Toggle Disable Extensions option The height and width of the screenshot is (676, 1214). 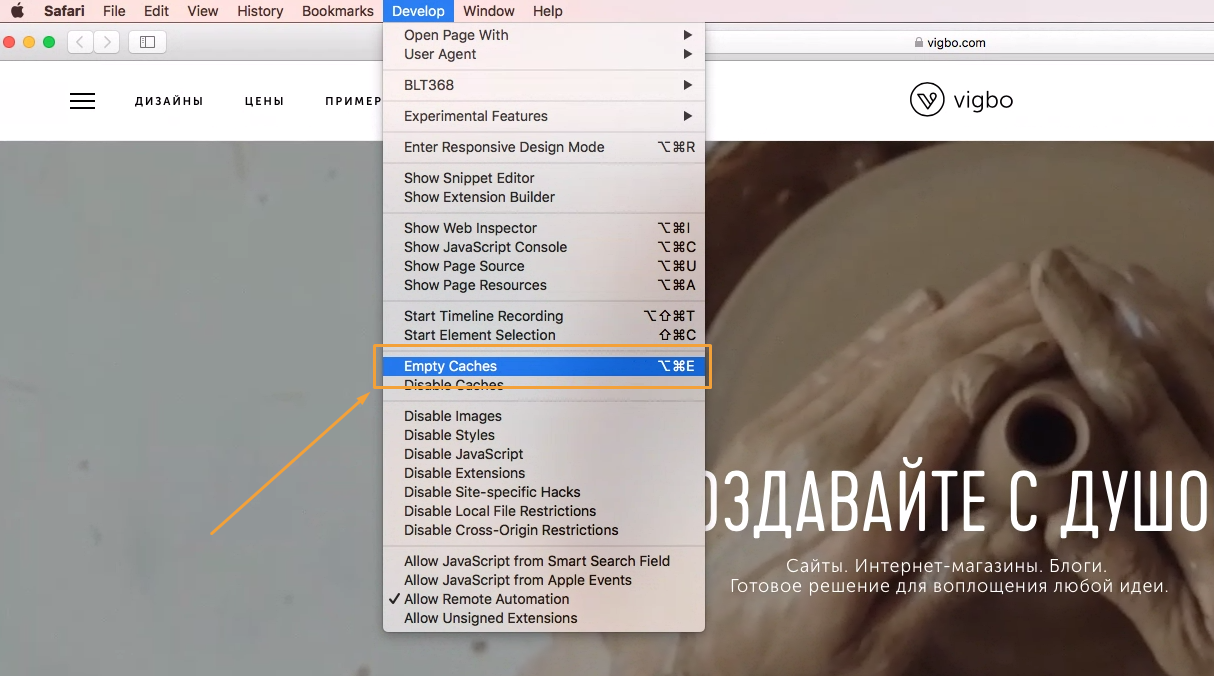pos(544,473)
